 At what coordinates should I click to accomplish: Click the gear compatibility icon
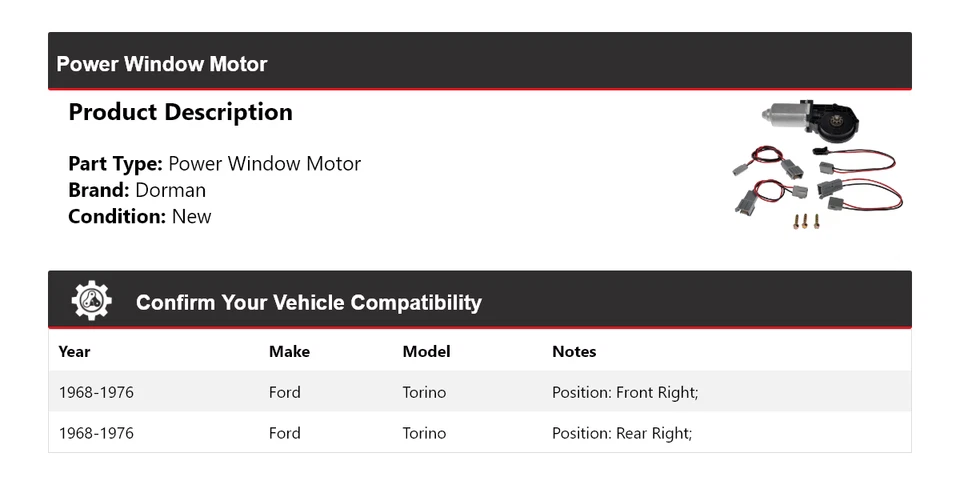[x=92, y=301]
